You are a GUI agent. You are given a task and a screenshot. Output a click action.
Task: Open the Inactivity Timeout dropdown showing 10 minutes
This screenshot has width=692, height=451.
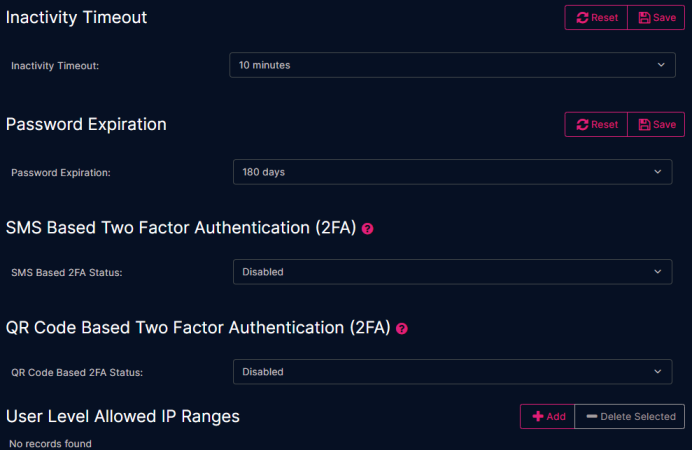(452, 65)
